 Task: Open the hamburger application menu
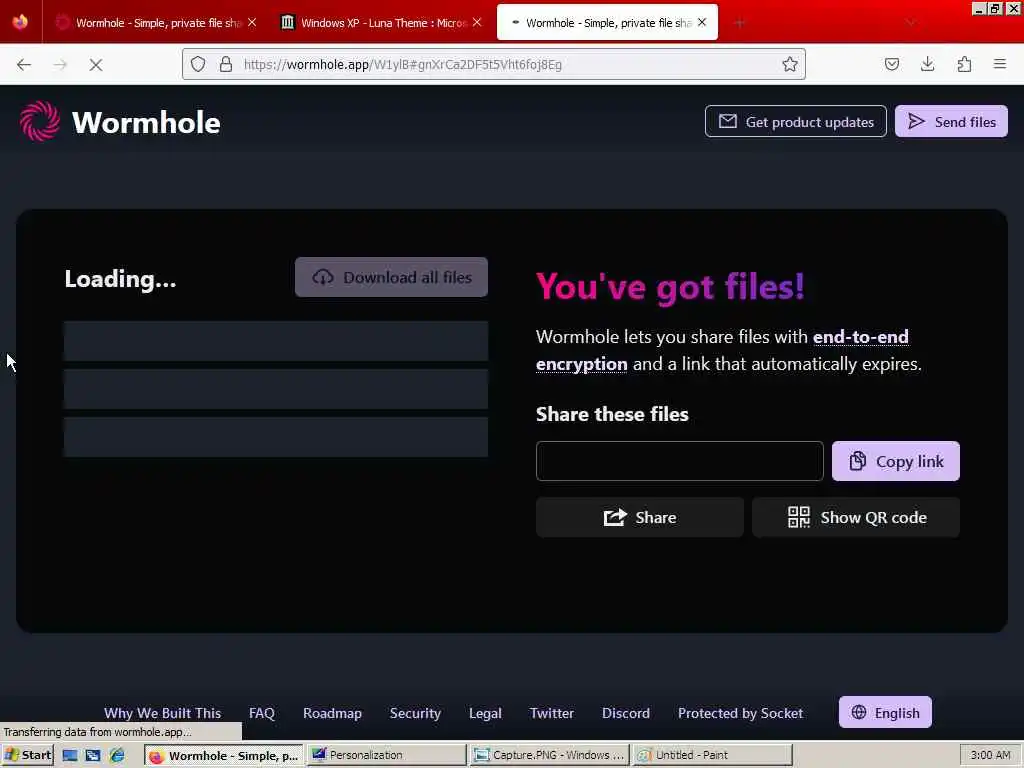tap(999, 64)
